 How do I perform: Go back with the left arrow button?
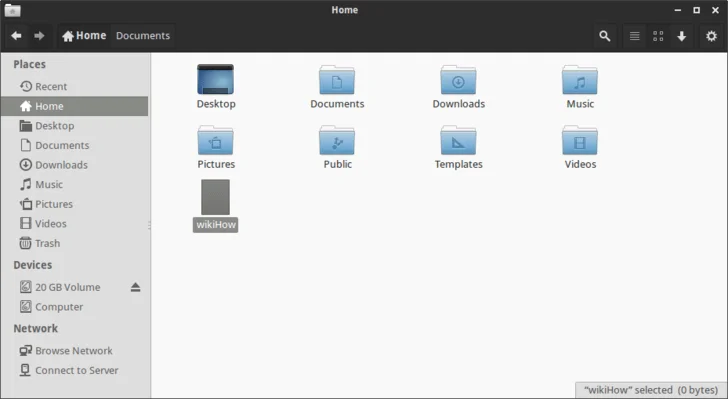[x=16, y=36]
